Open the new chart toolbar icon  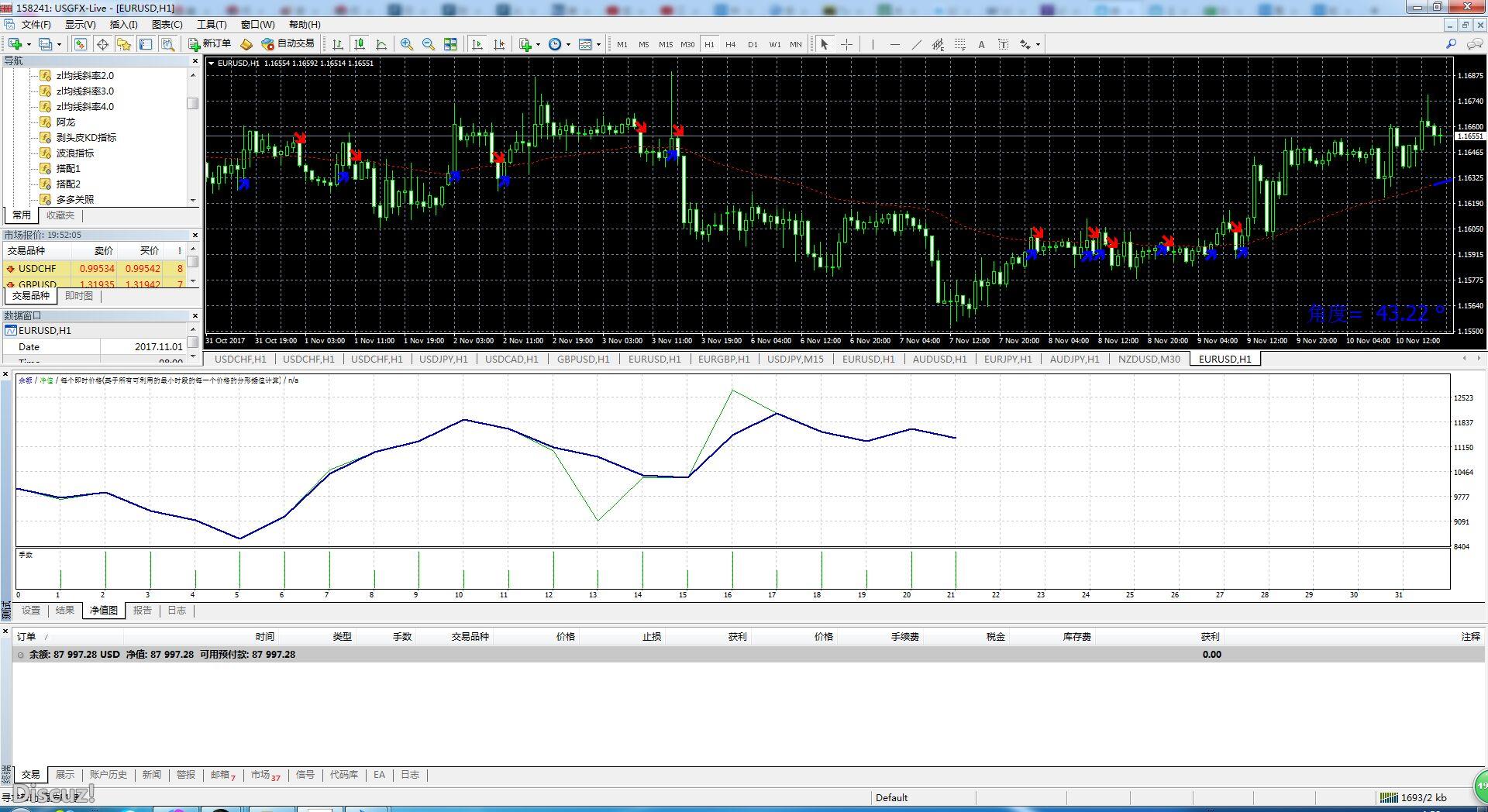click(15, 44)
